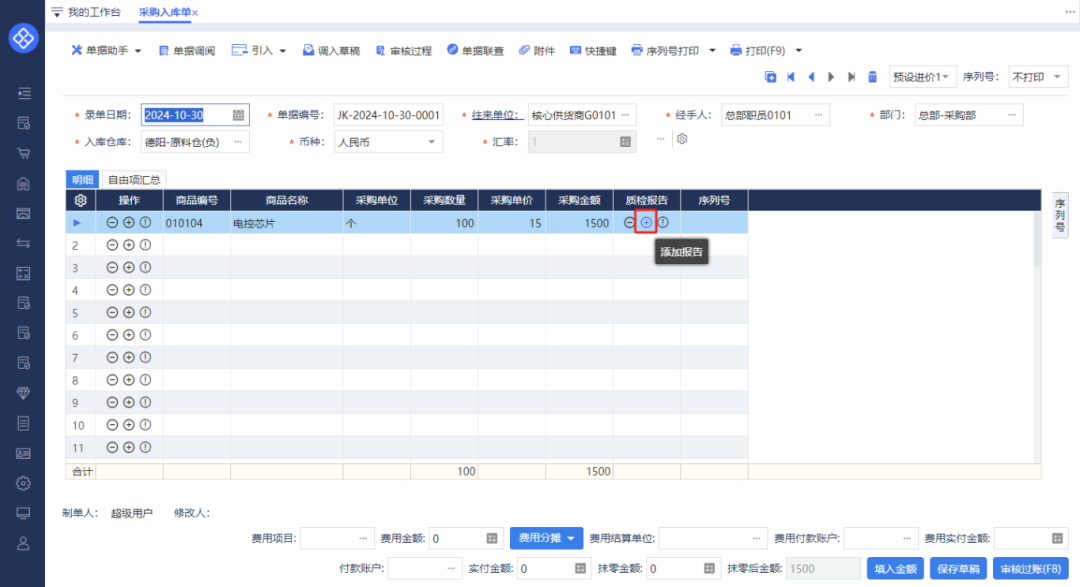Open the shopping cart sidebar icon
The image size is (1080, 587).
pyautogui.click(x=23, y=153)
